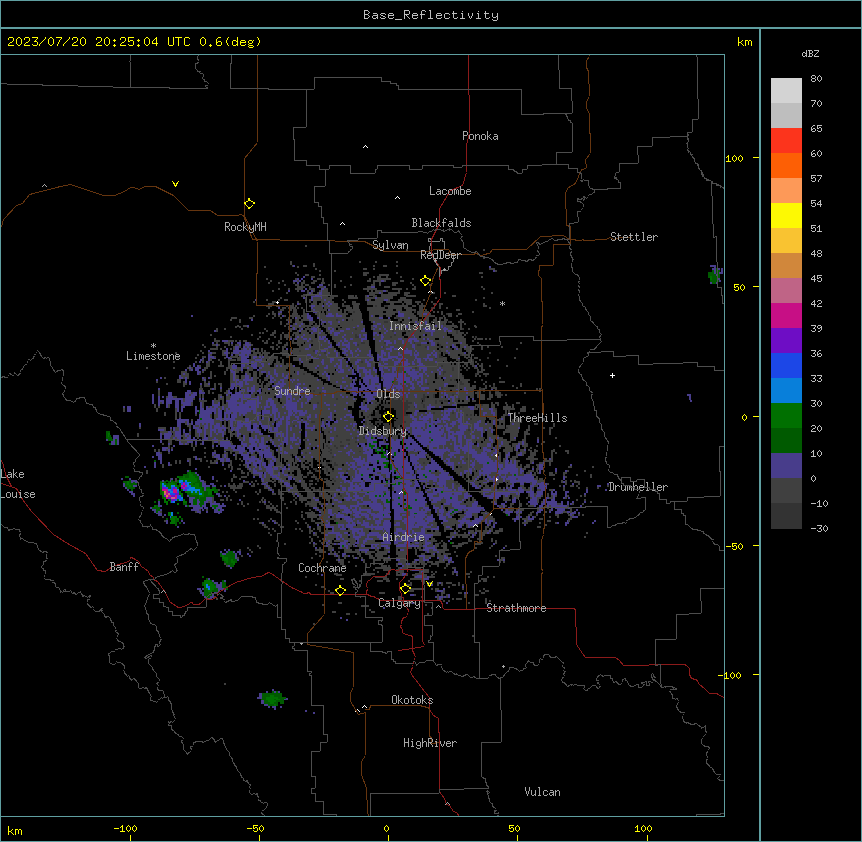
Task: Click the RedDeer label
Action: (440, 255)
